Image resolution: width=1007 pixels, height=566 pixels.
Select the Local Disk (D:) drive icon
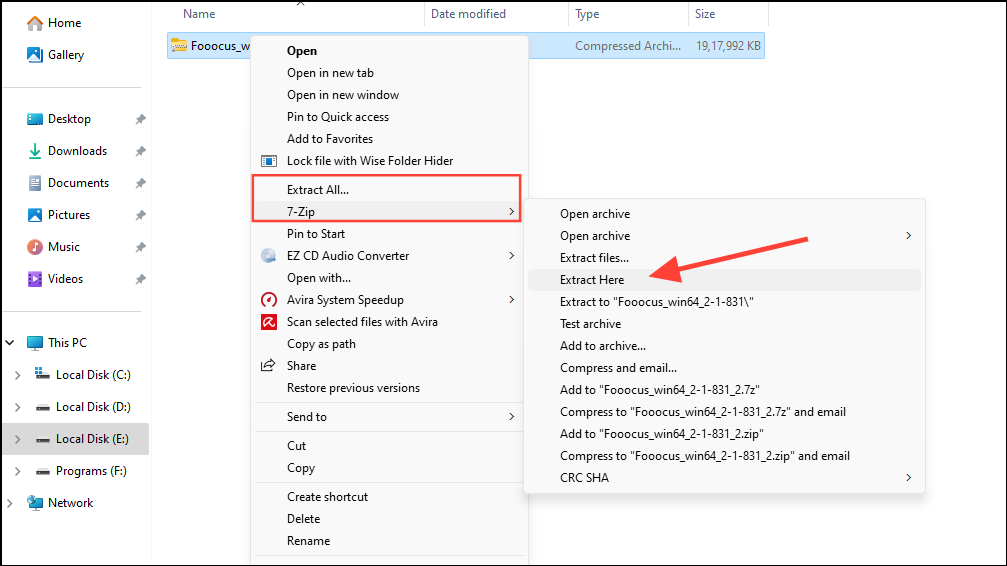point(42,407)
